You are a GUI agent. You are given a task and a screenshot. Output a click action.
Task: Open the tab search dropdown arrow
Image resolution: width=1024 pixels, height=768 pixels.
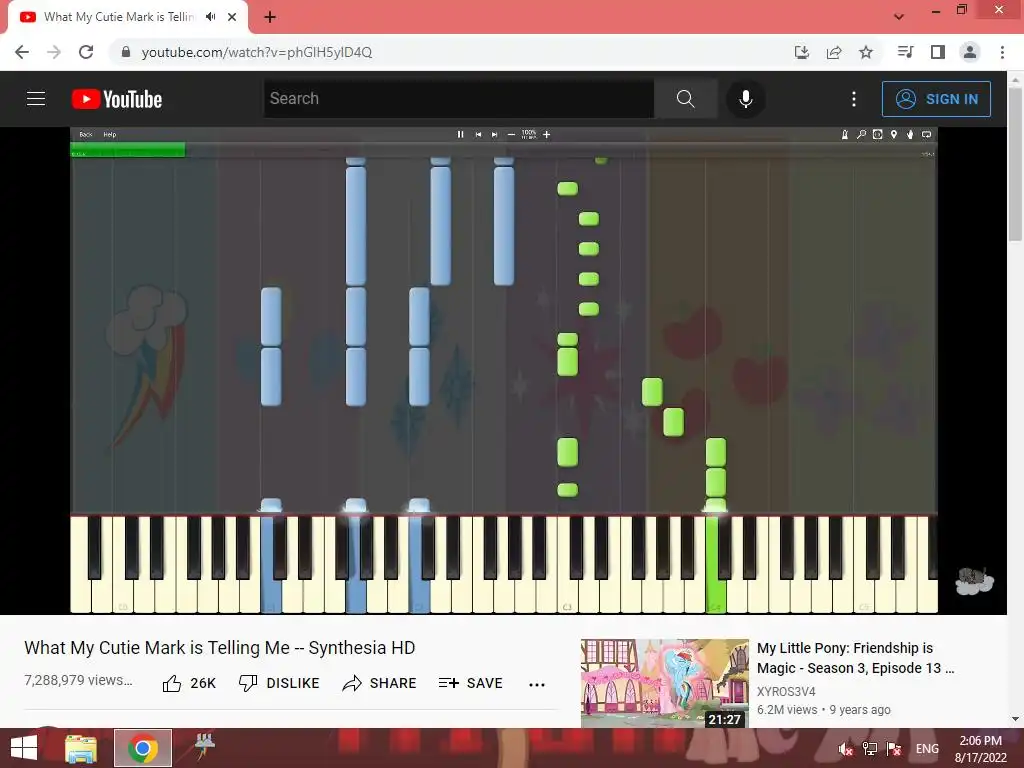point(899,17)
